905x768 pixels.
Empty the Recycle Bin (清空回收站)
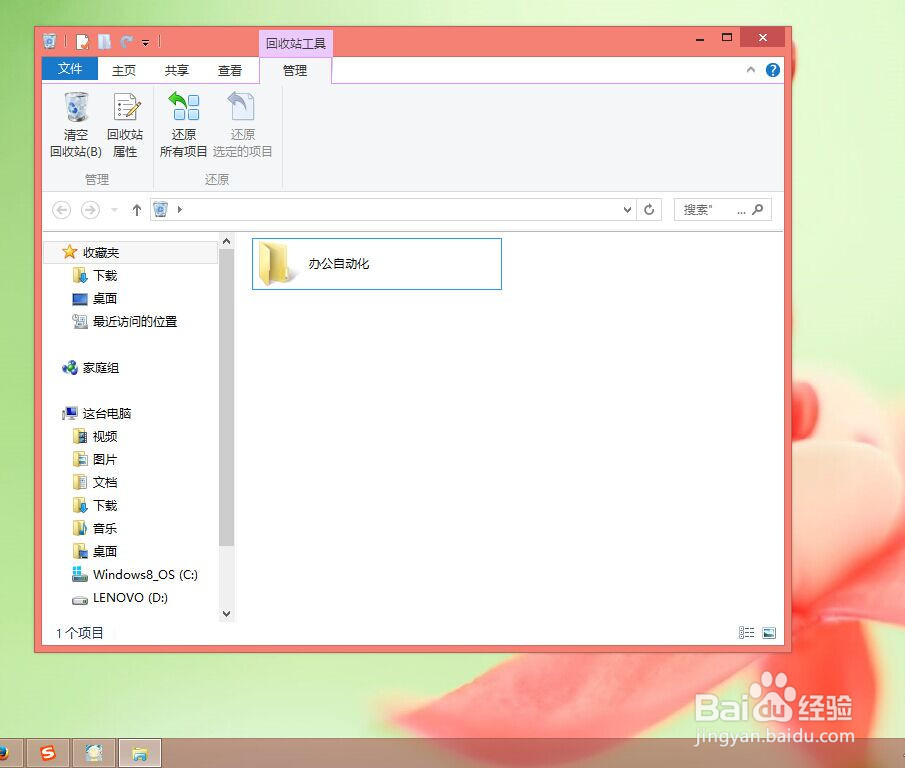pyautogui.click(x=76, y=125)
